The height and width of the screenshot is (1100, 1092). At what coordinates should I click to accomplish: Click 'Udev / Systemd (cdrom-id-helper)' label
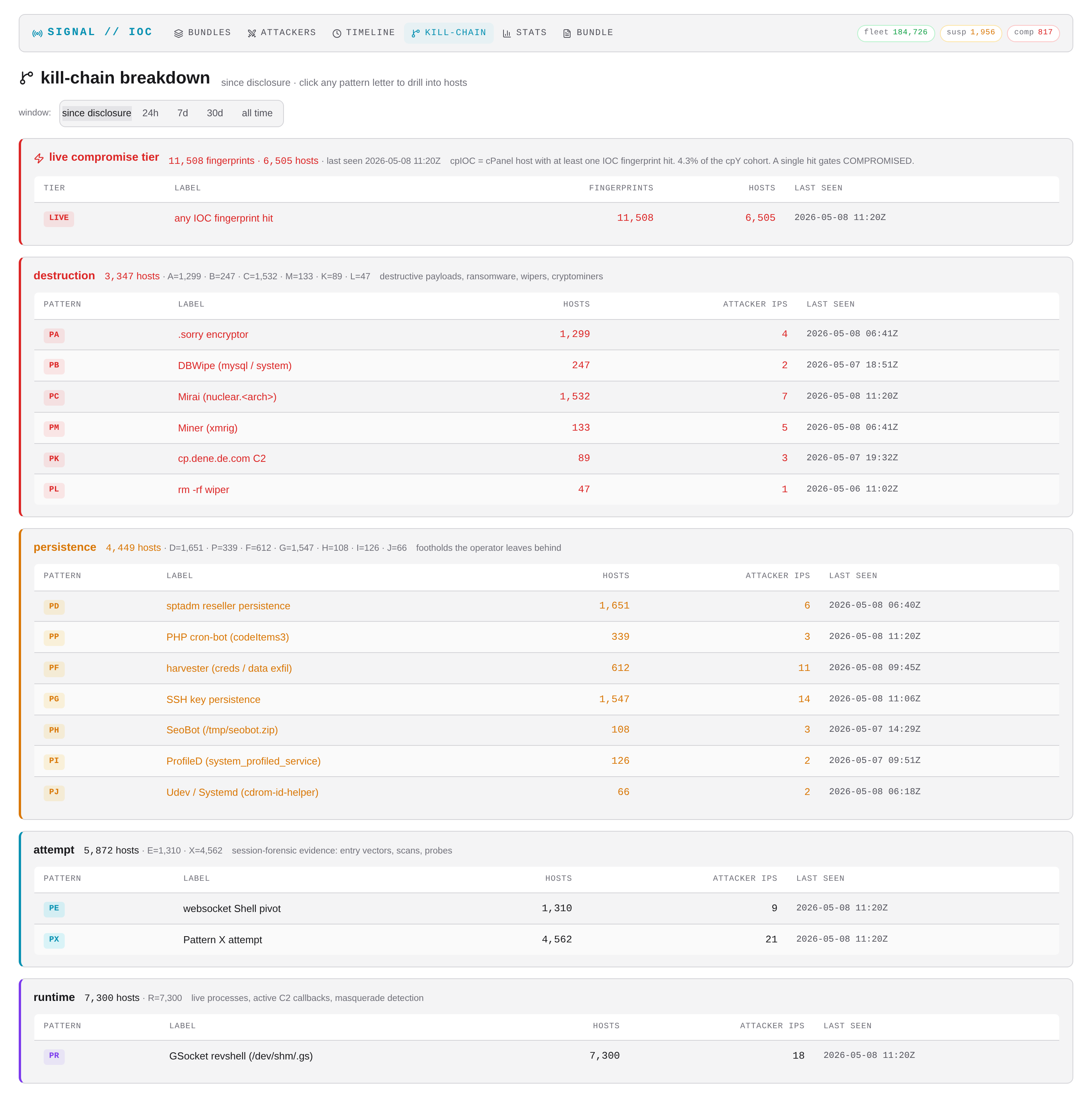tap(243, 793)
